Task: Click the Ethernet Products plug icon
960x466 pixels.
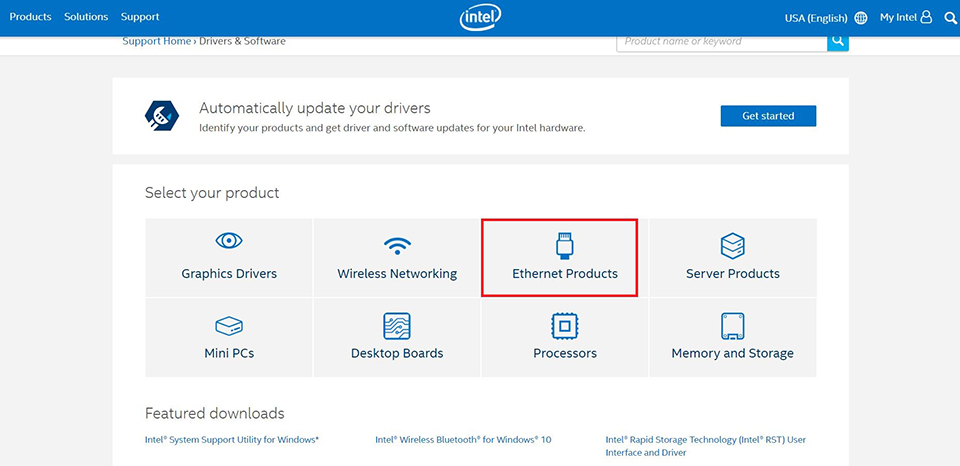Action: tap(564, 245)
